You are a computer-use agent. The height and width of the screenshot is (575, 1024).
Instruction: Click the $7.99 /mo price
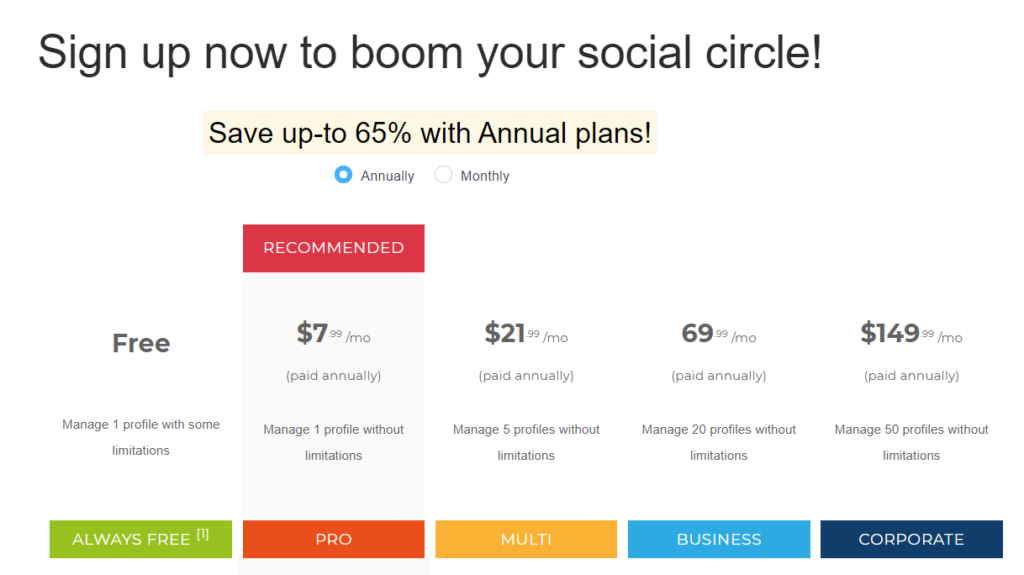pyautogui.click(x=334, y=334)
